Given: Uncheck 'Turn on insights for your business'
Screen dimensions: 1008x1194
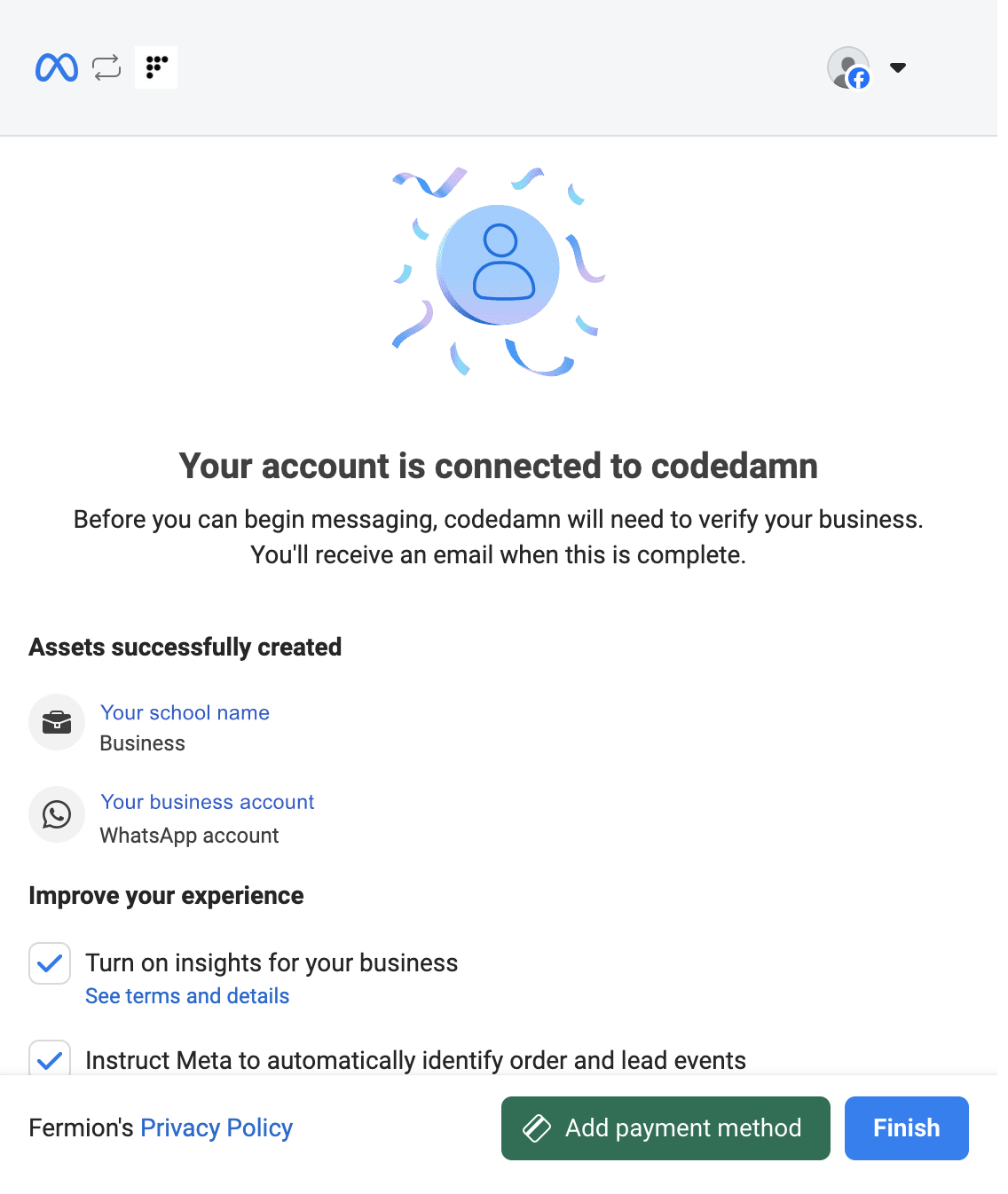Looking at the screenshot, I should (x=50, y=963).
